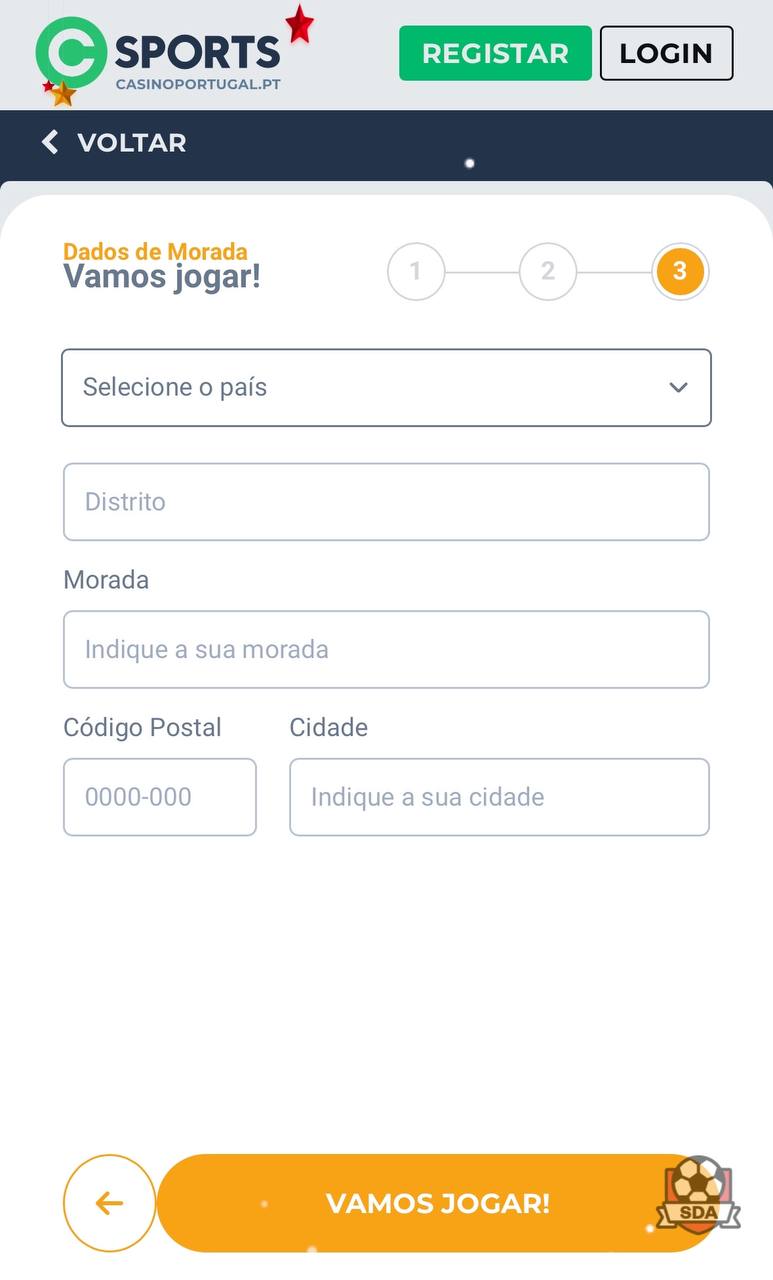Click the Casino Portugal Sports logo
This screenshot has width=773, height=1280.
tap(160, 55)
